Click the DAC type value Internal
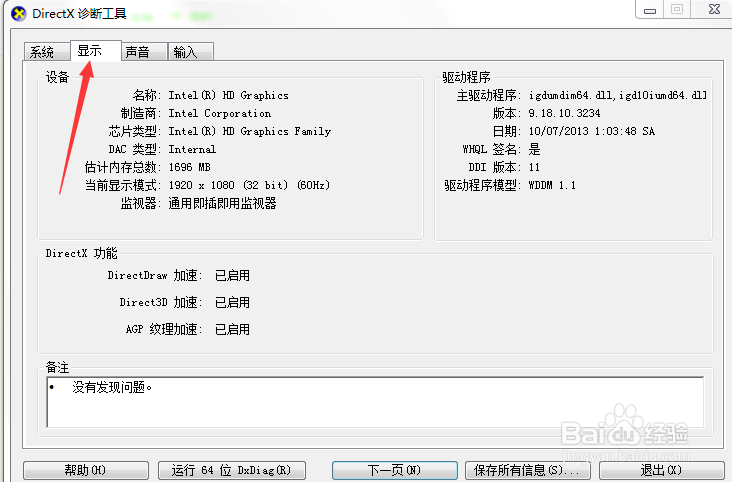The width and height of the screenshot is (732, 482). (x=192, y=149)
